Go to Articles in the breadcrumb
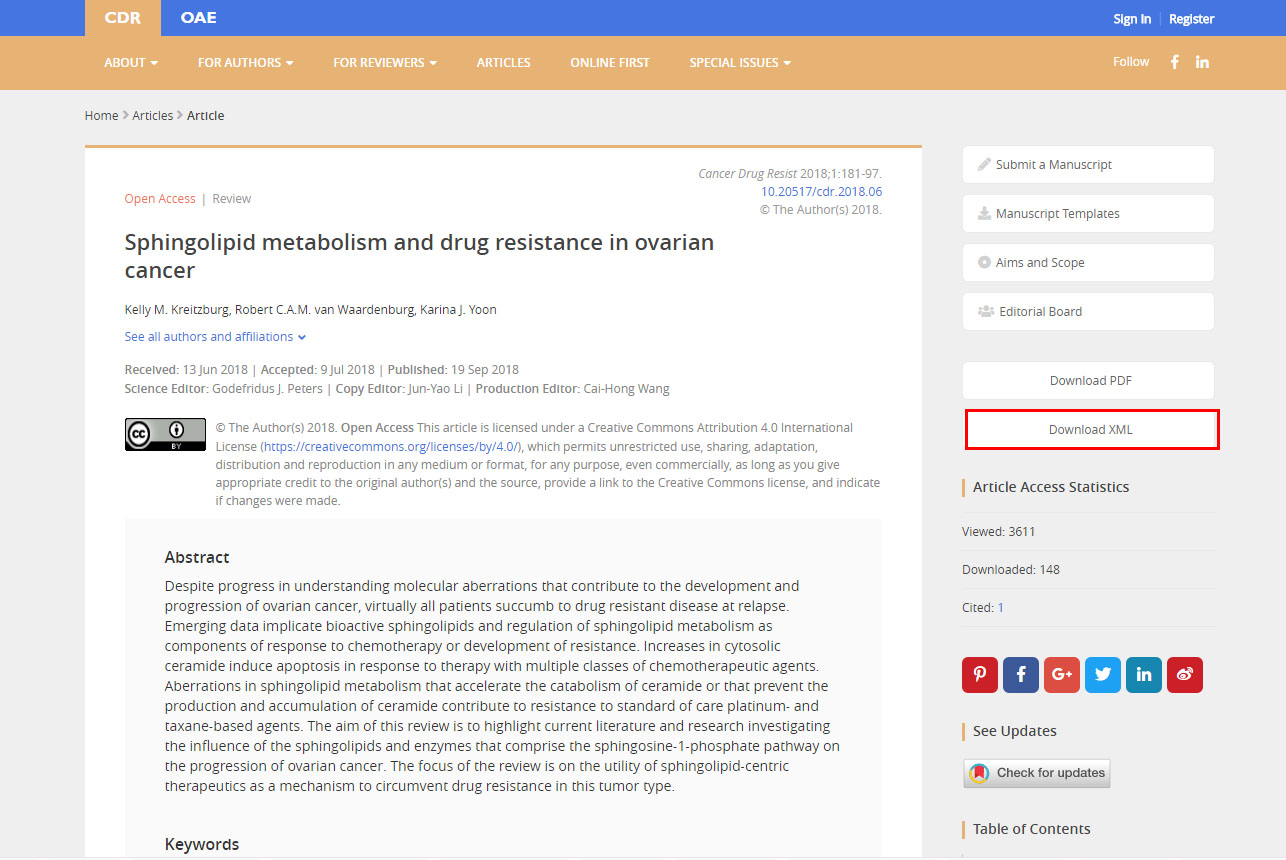1286x860 pixels. coord(153,116)
